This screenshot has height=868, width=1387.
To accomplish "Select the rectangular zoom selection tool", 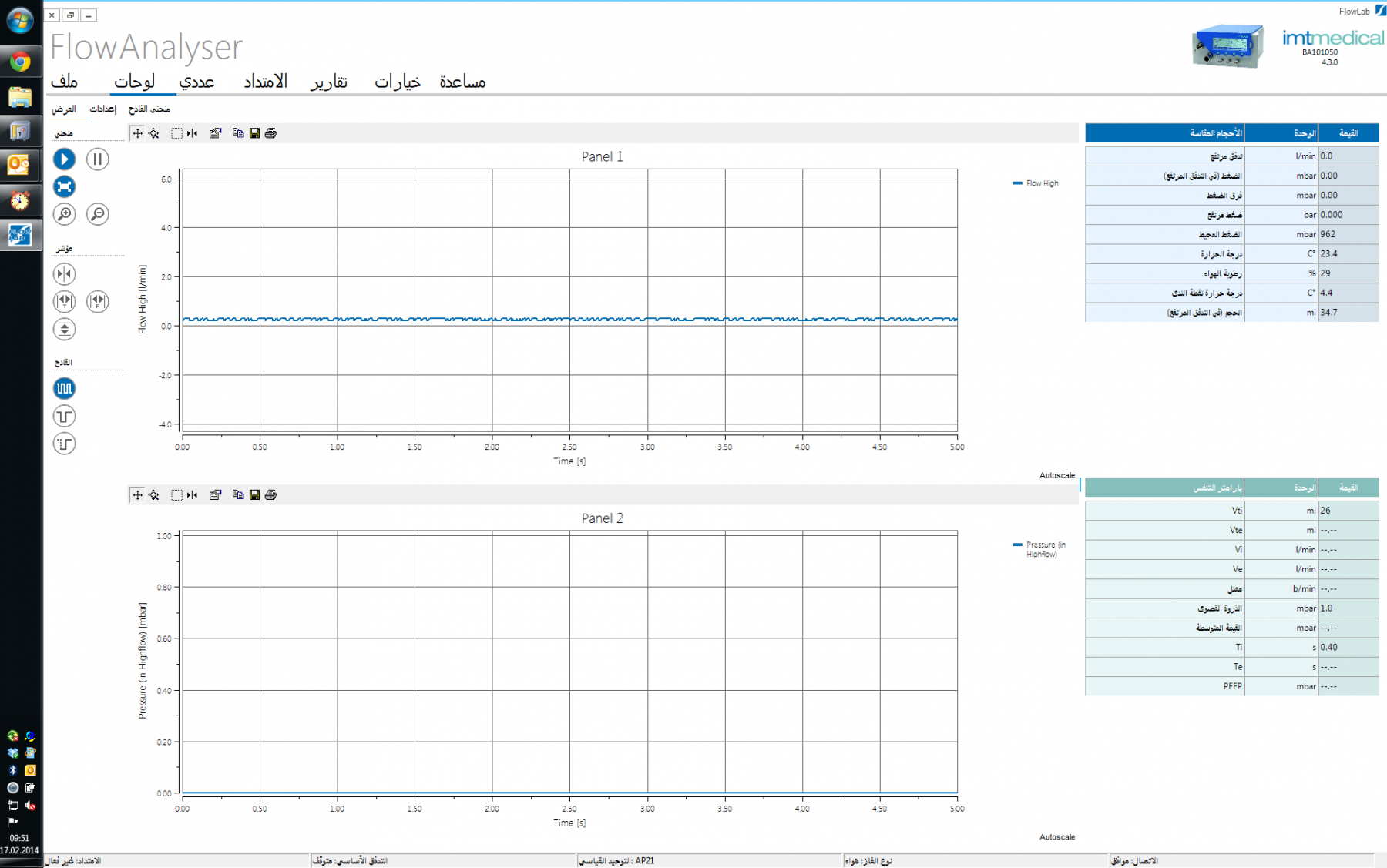I will click(176, 132).
